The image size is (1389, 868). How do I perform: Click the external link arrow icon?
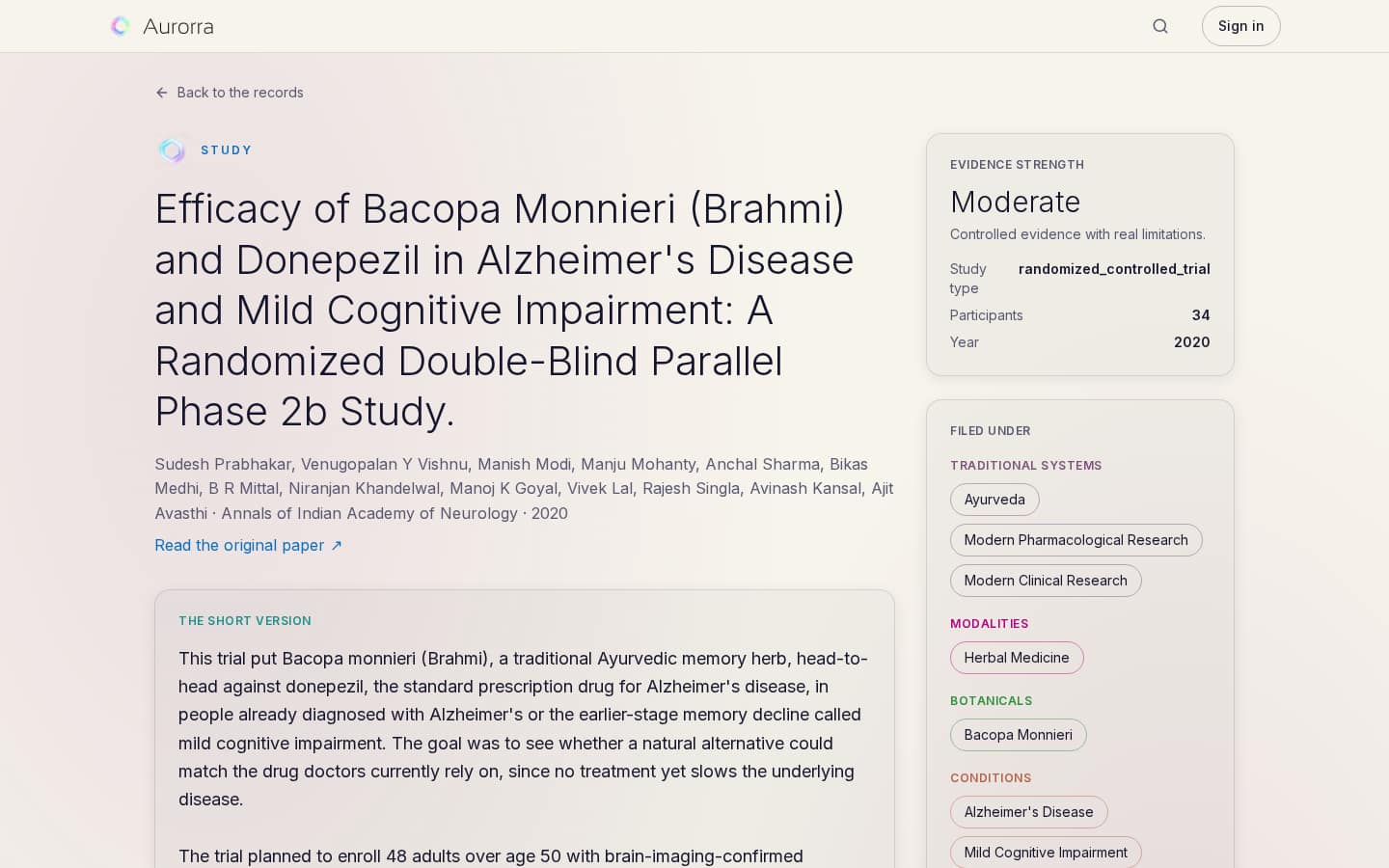pos(337,546)
